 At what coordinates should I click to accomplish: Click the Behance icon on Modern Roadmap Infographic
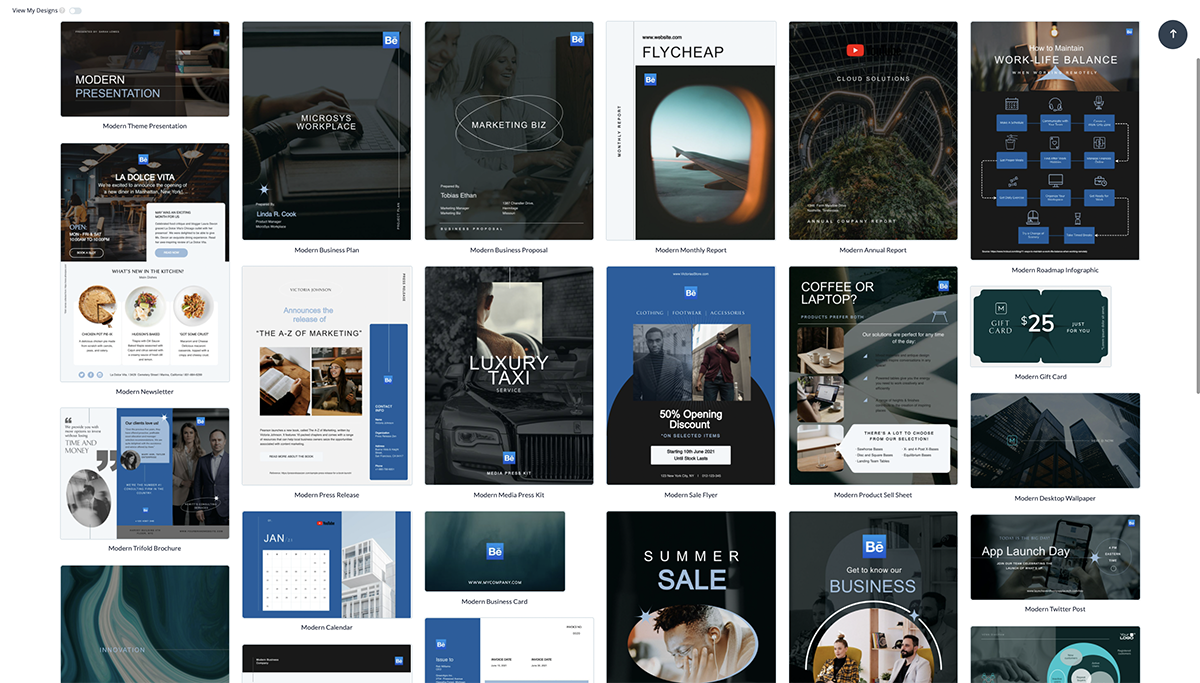coord(1129,31)
